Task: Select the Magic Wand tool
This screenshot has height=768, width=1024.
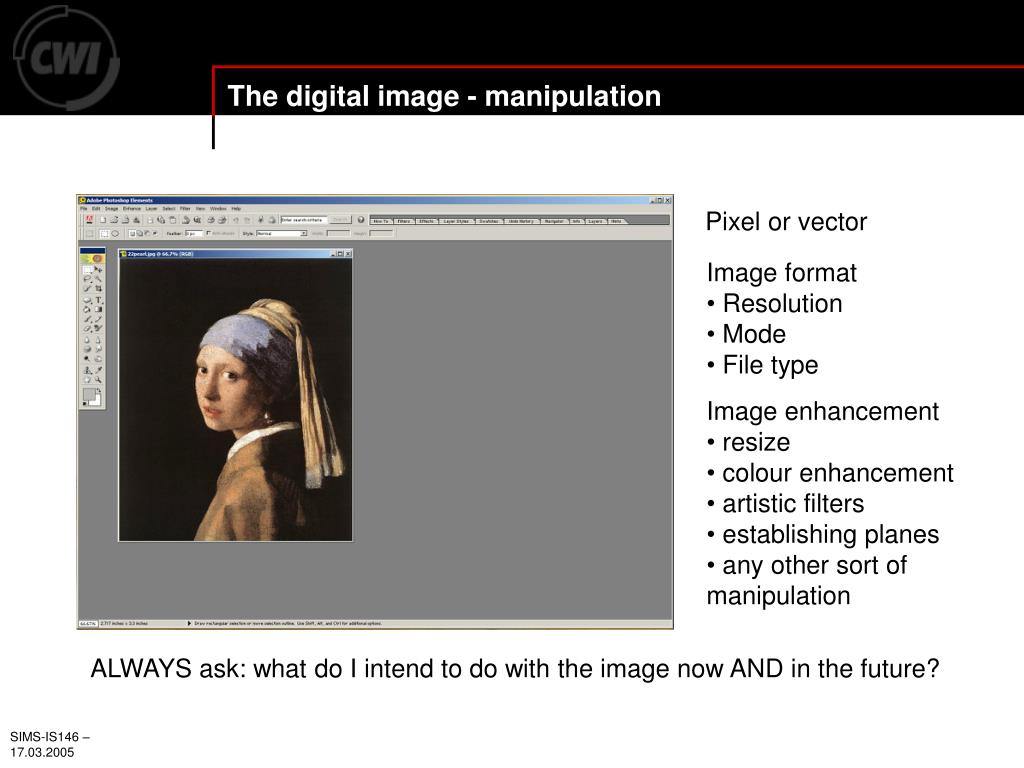Action: coord(99,278)
